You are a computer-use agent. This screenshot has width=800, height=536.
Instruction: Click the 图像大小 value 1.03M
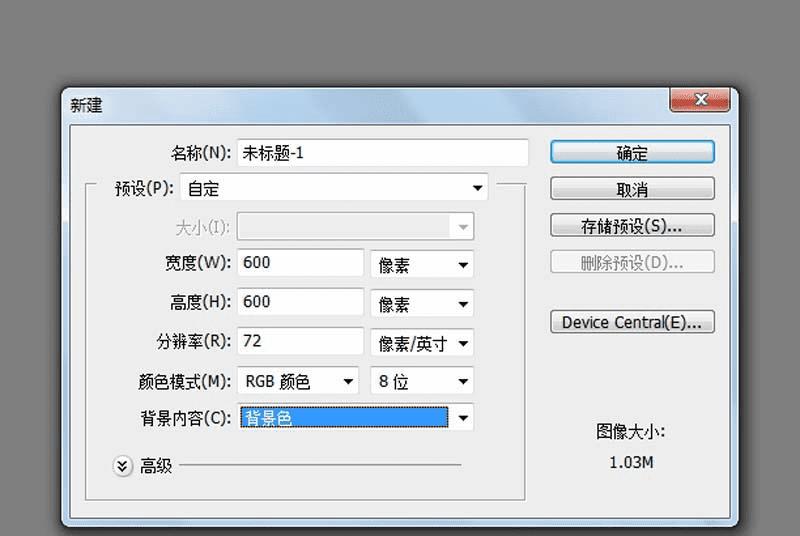coord(631,462)
